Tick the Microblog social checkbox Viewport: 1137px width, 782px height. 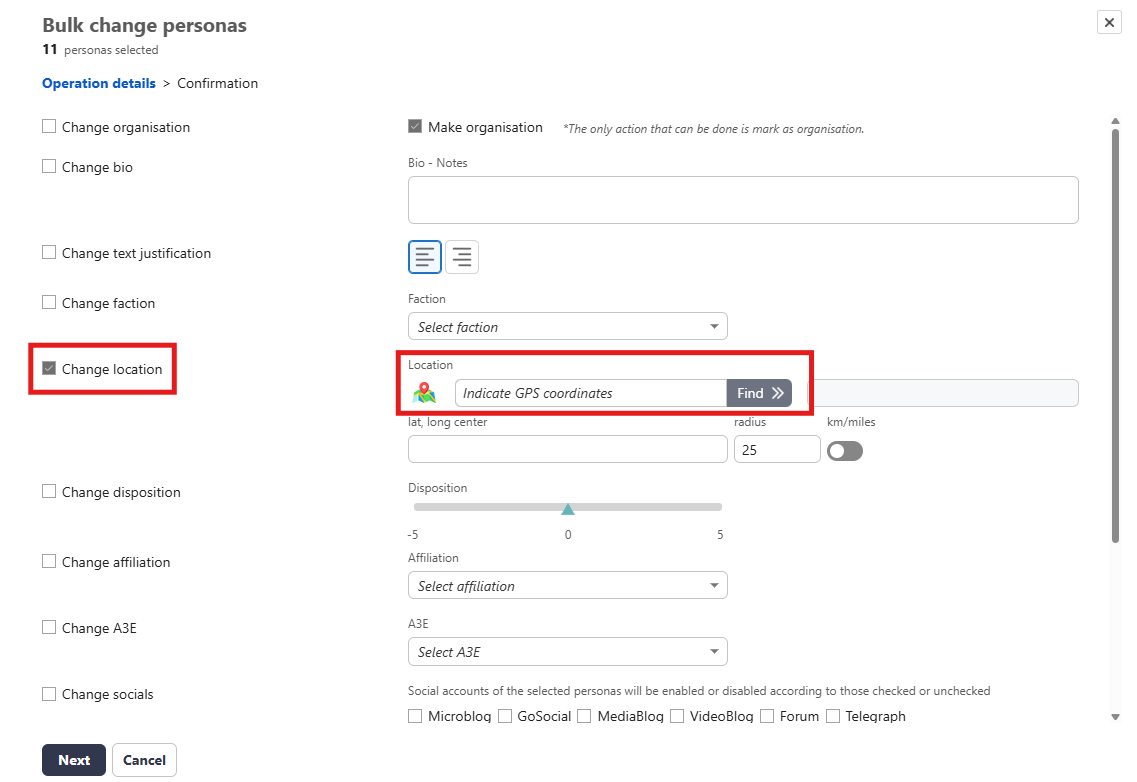tap(415, 716)
